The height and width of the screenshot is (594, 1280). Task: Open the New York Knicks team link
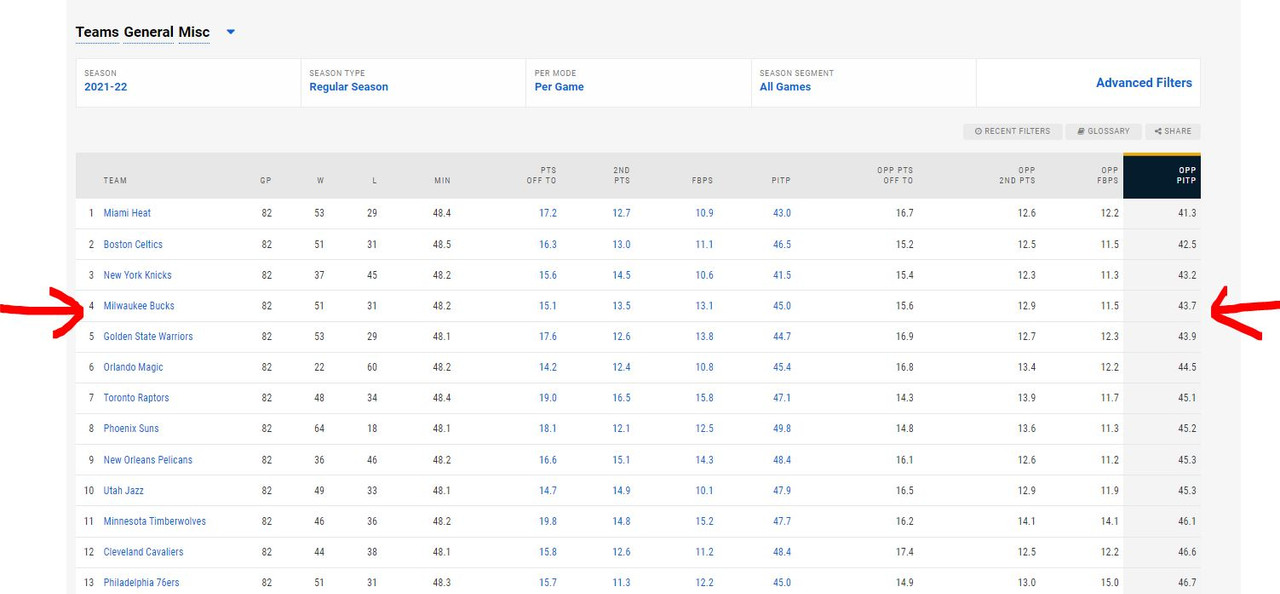coord(138,275)
